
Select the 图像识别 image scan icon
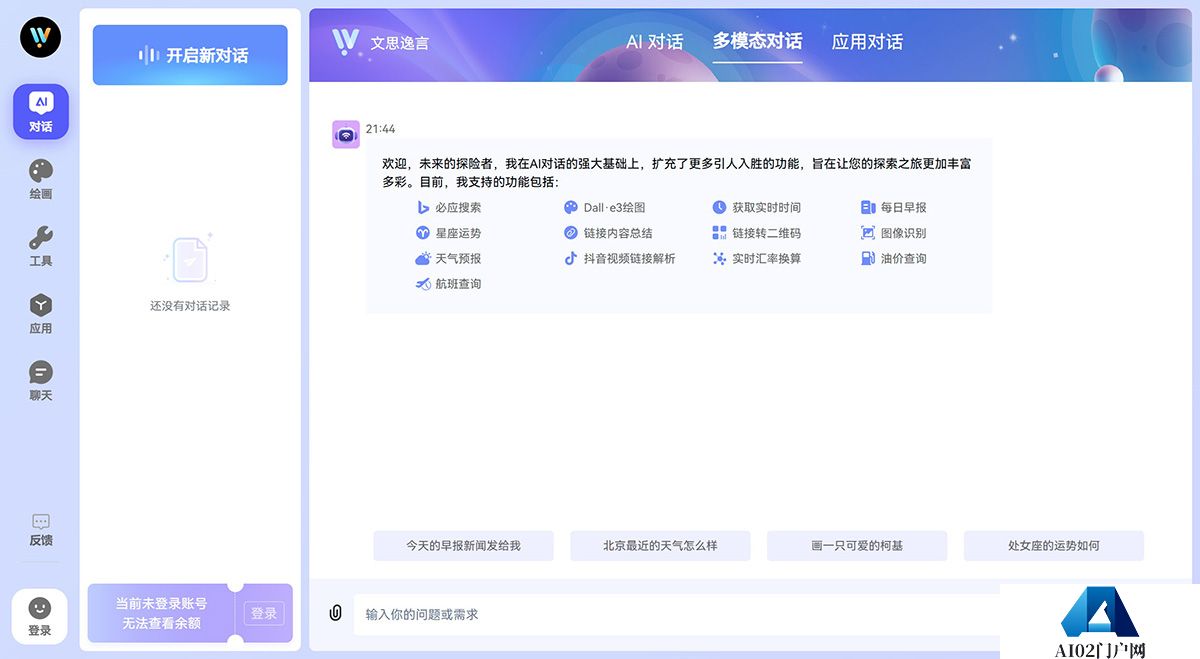coord(868,233)
